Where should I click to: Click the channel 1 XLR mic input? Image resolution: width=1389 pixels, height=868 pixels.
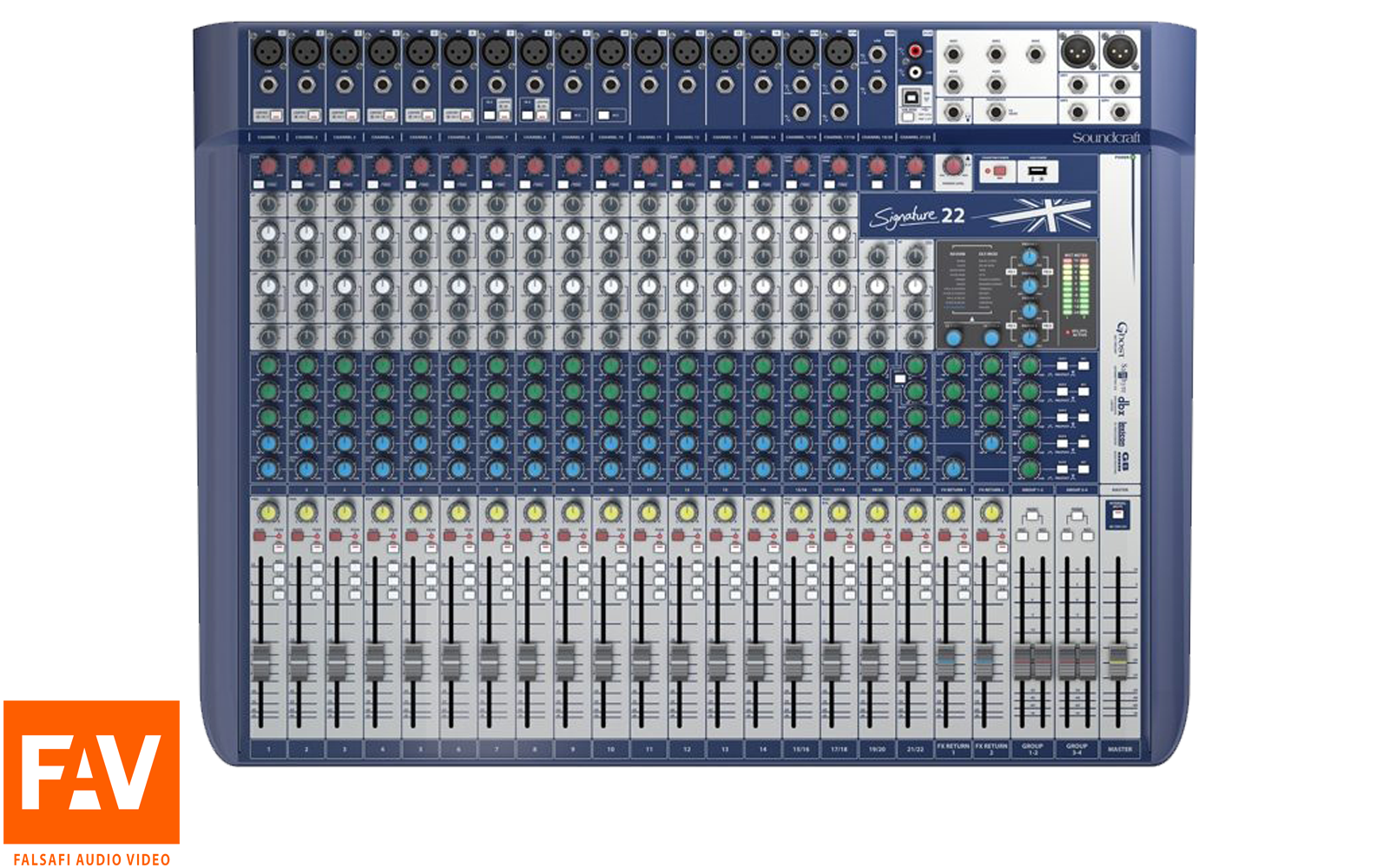tap(268, 51)
